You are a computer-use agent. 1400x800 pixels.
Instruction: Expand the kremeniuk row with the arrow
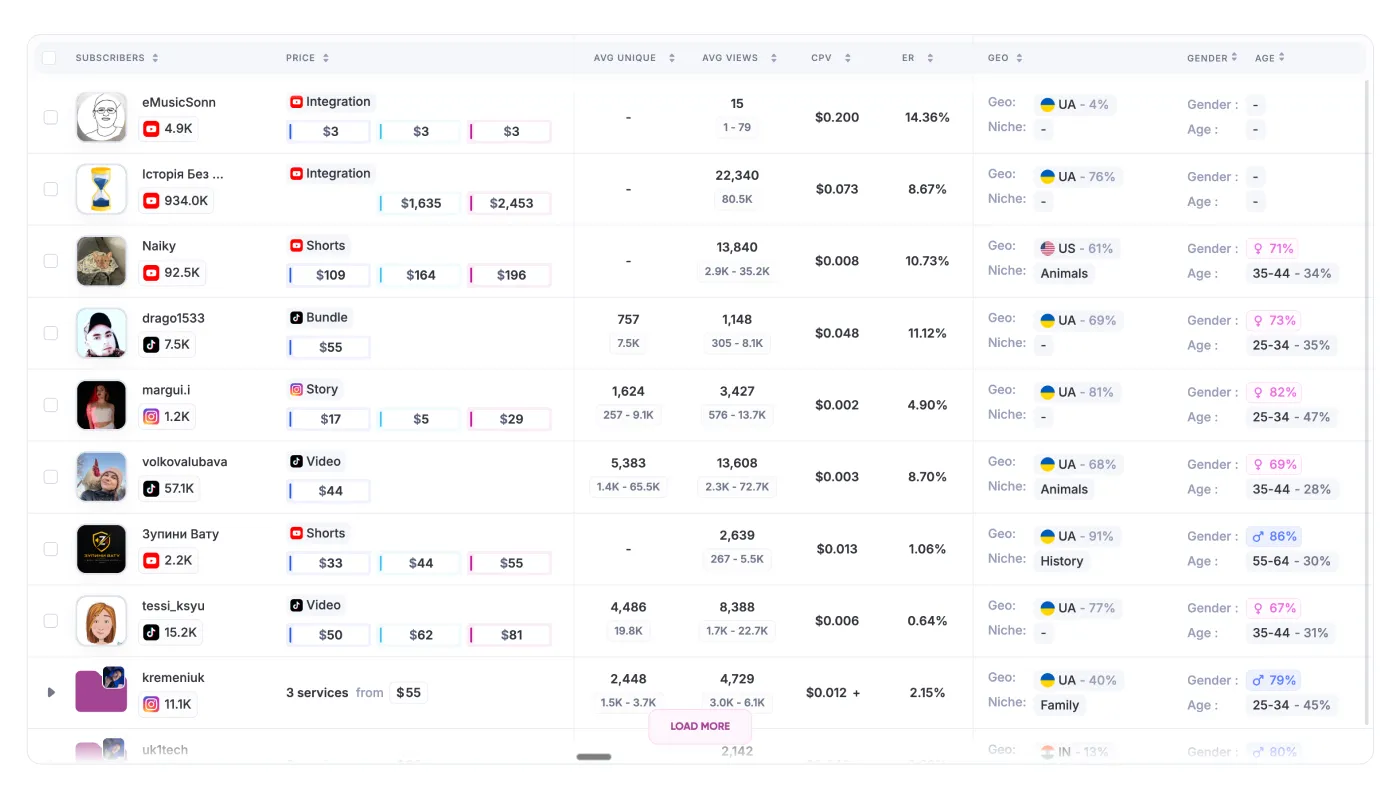tap(51, 692)
